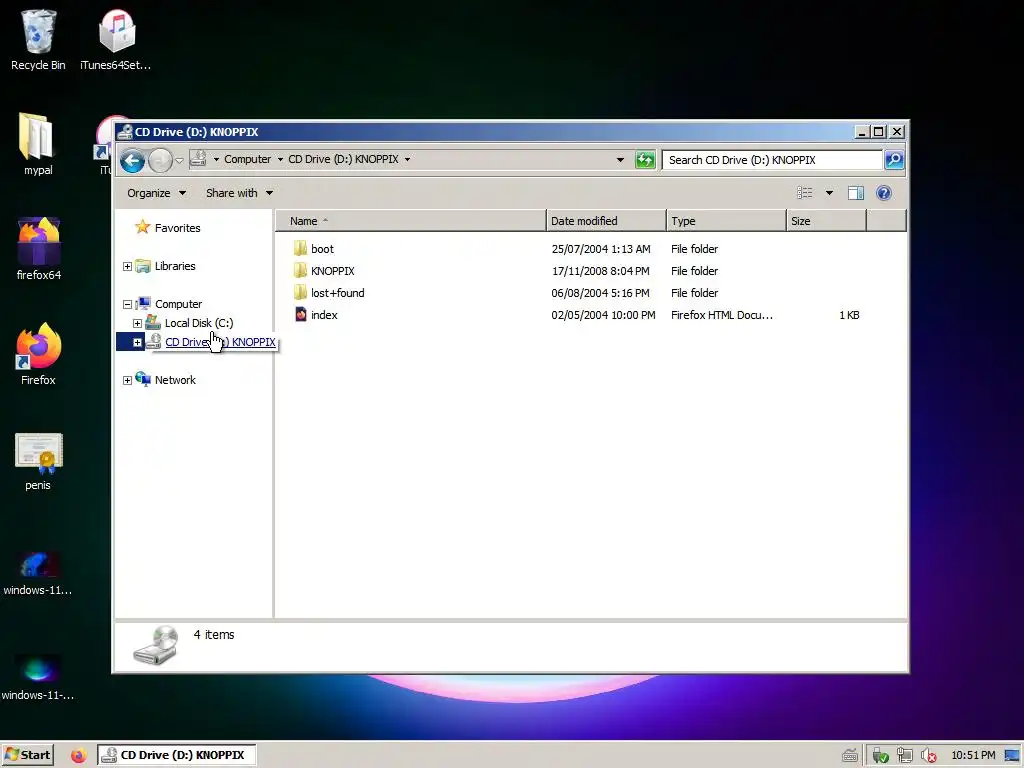Click the Change your view icon
Viewport: 1024px width, 768px height.
click(805, 193)
